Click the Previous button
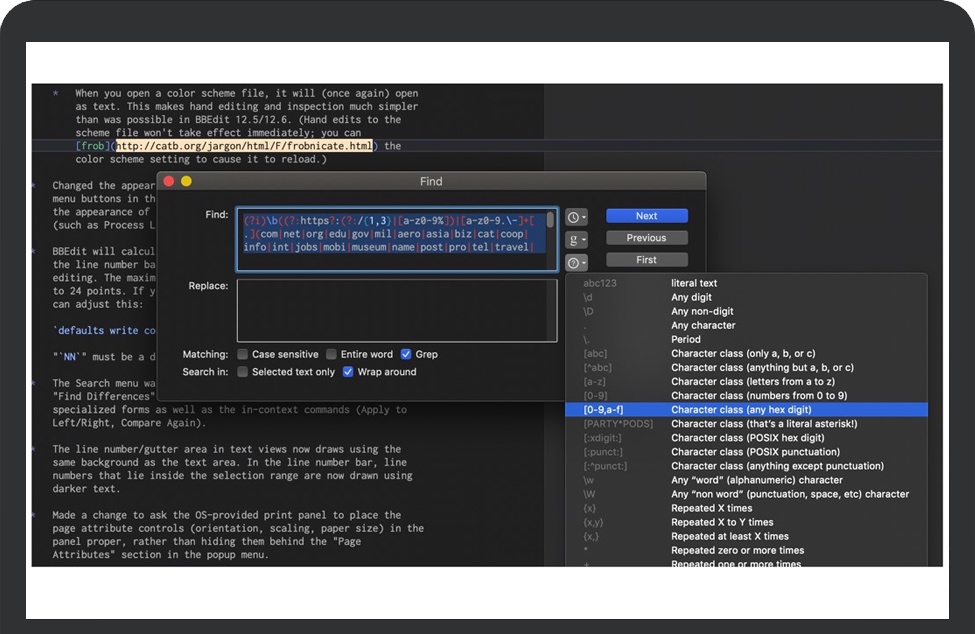Screen dimensions: 975x634 (x=646, y=238)
